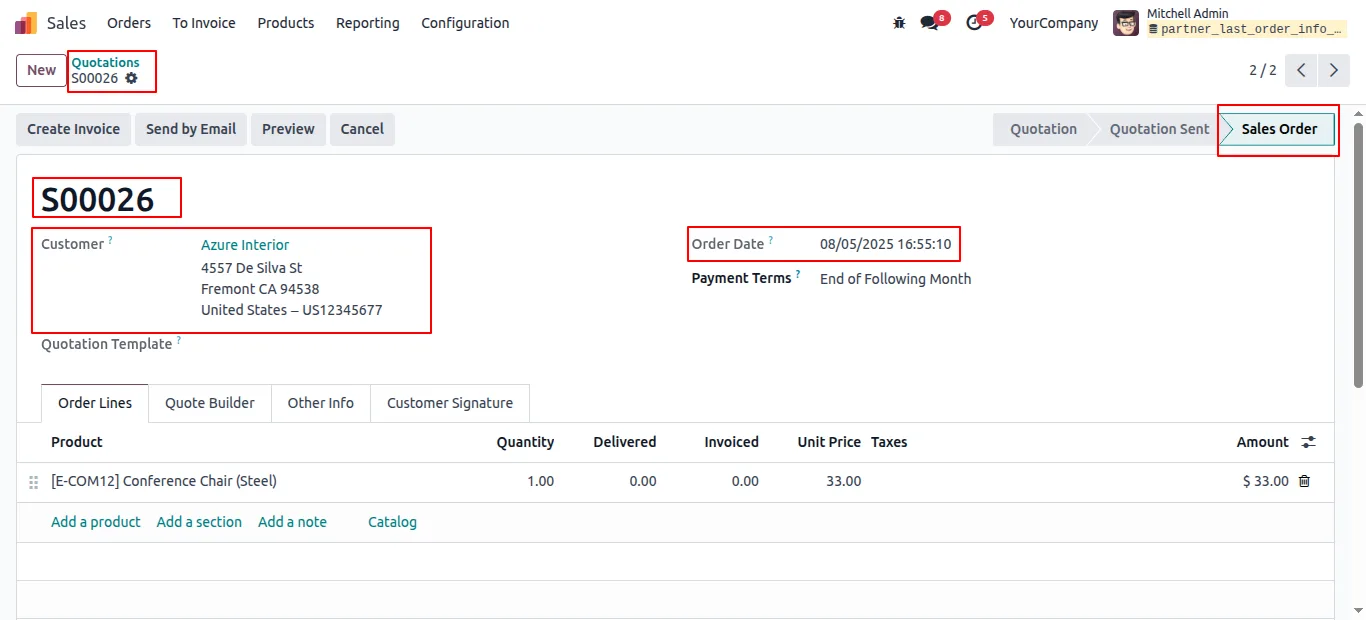Viewport: 1366px width, 620px height.
Task: Click the Preview button
Action: click(288, 129)
